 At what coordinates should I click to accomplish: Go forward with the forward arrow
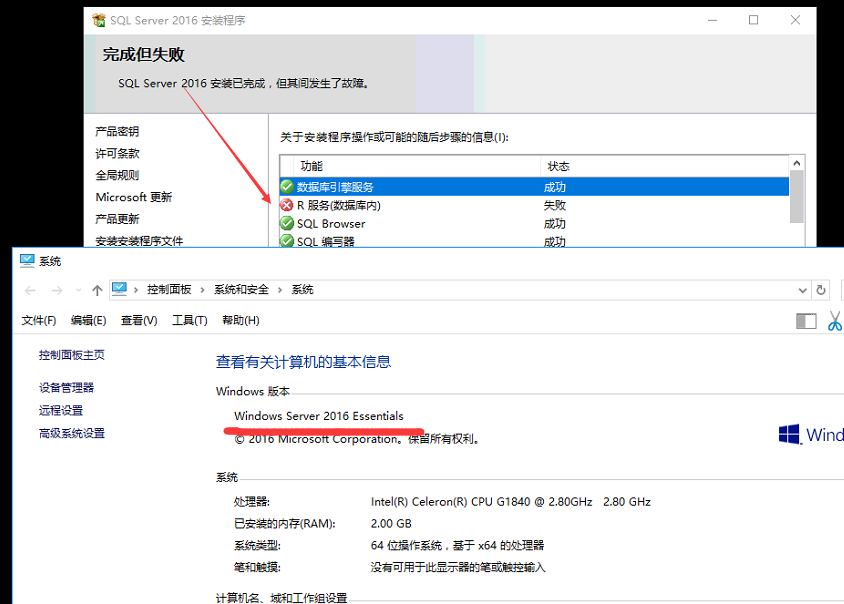click(57, 291)
